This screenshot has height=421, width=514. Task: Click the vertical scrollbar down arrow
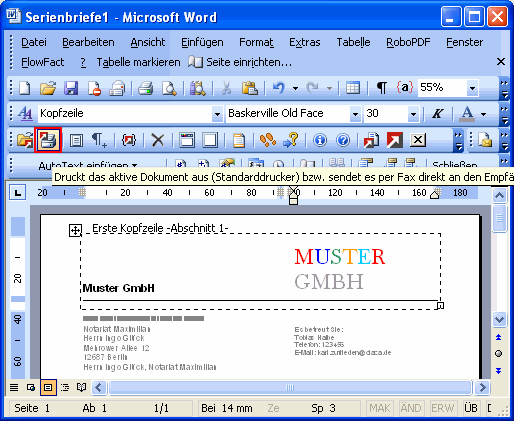click(499, 320)
